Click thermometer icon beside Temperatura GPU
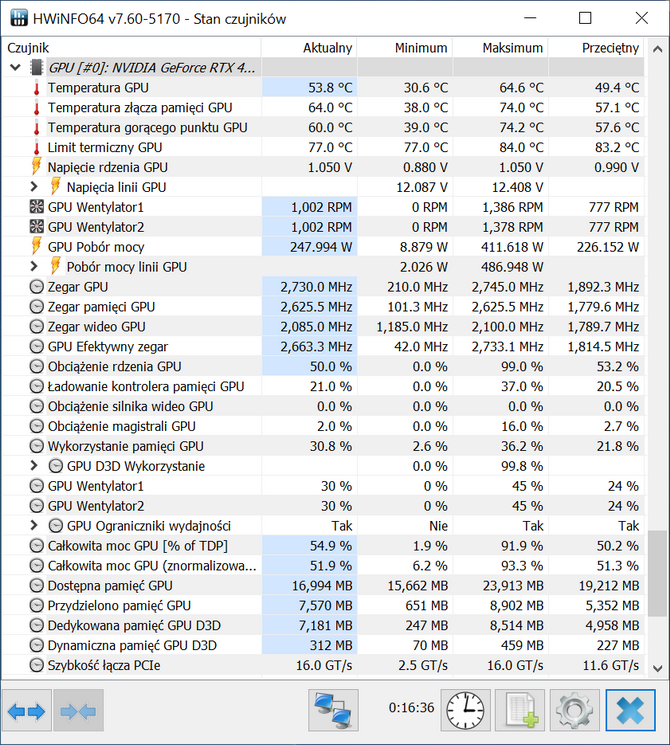 37,88
